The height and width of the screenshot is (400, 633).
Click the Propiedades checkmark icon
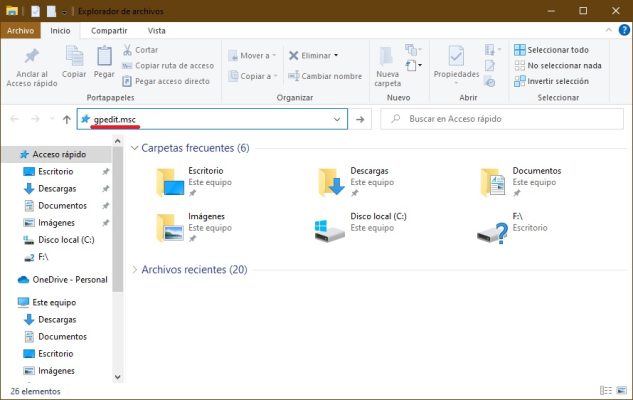456,56
